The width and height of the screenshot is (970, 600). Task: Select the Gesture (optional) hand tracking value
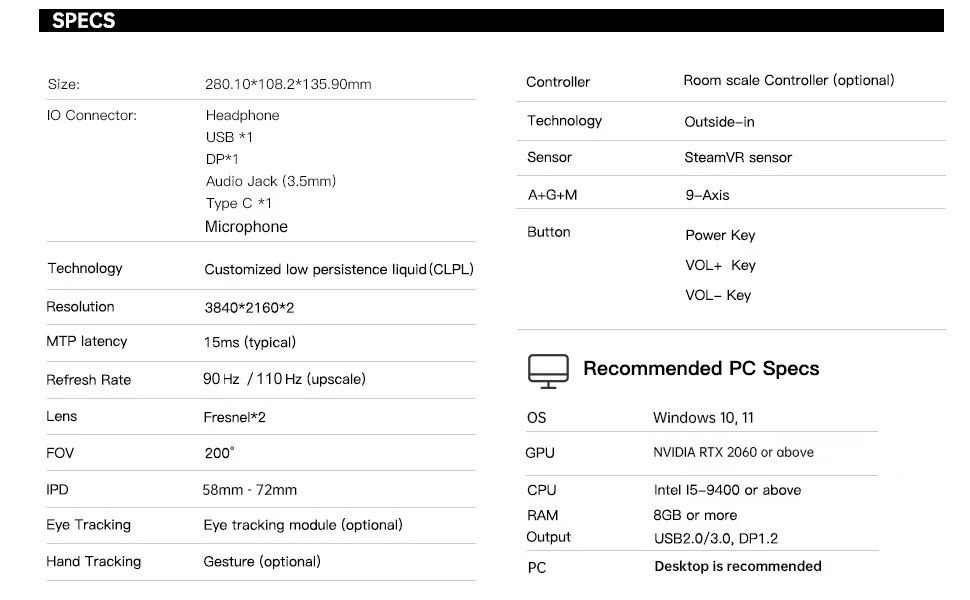[262, 562]
